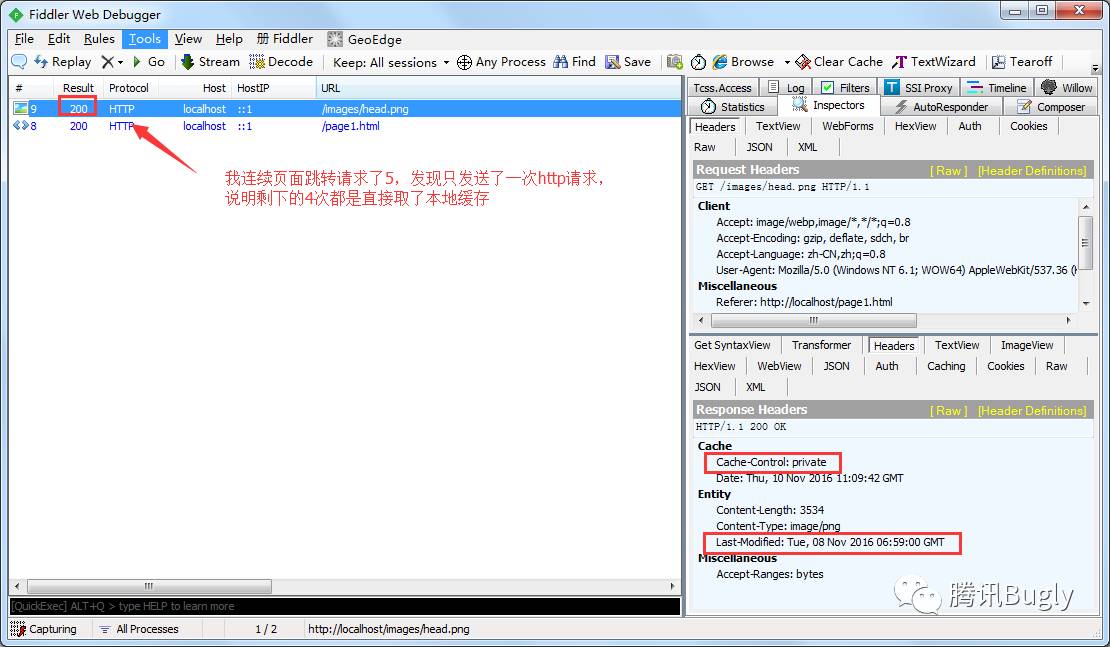Open the Edit menu
Image resolution: width=1110 pixels, height=647 pixels.
(x=59, y=39)
